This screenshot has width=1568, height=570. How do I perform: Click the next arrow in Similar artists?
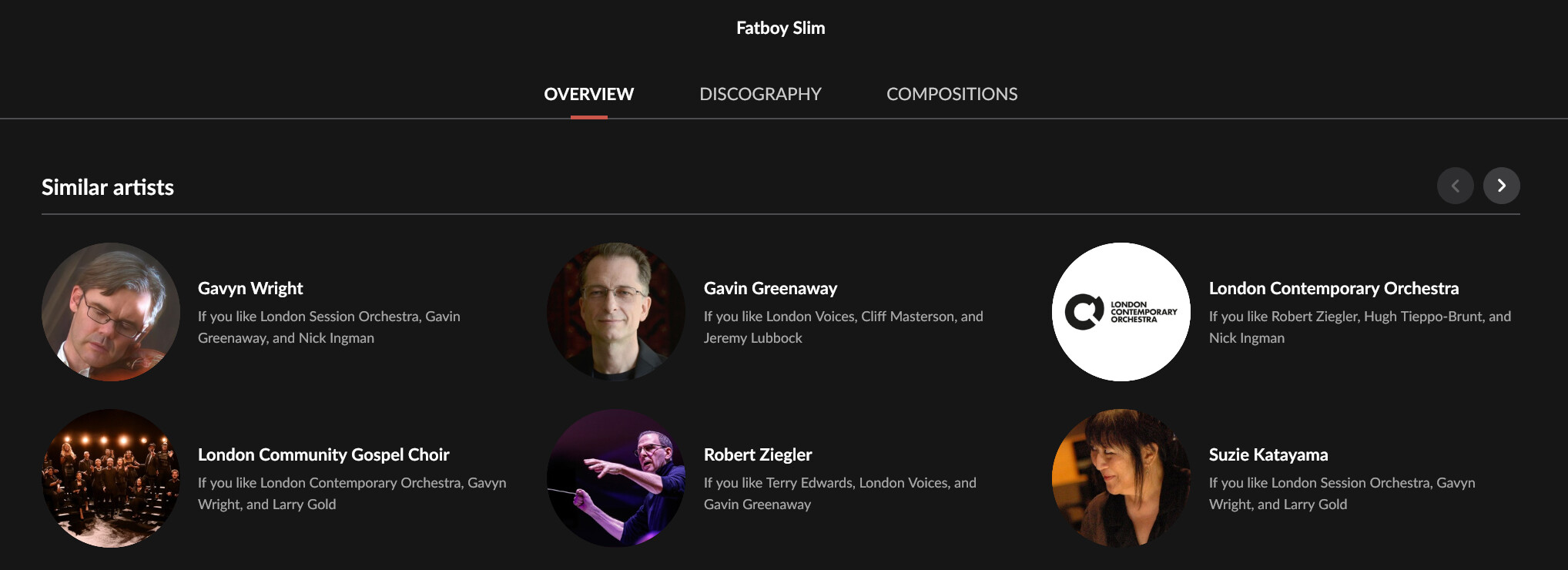(x=1501, y=186)
